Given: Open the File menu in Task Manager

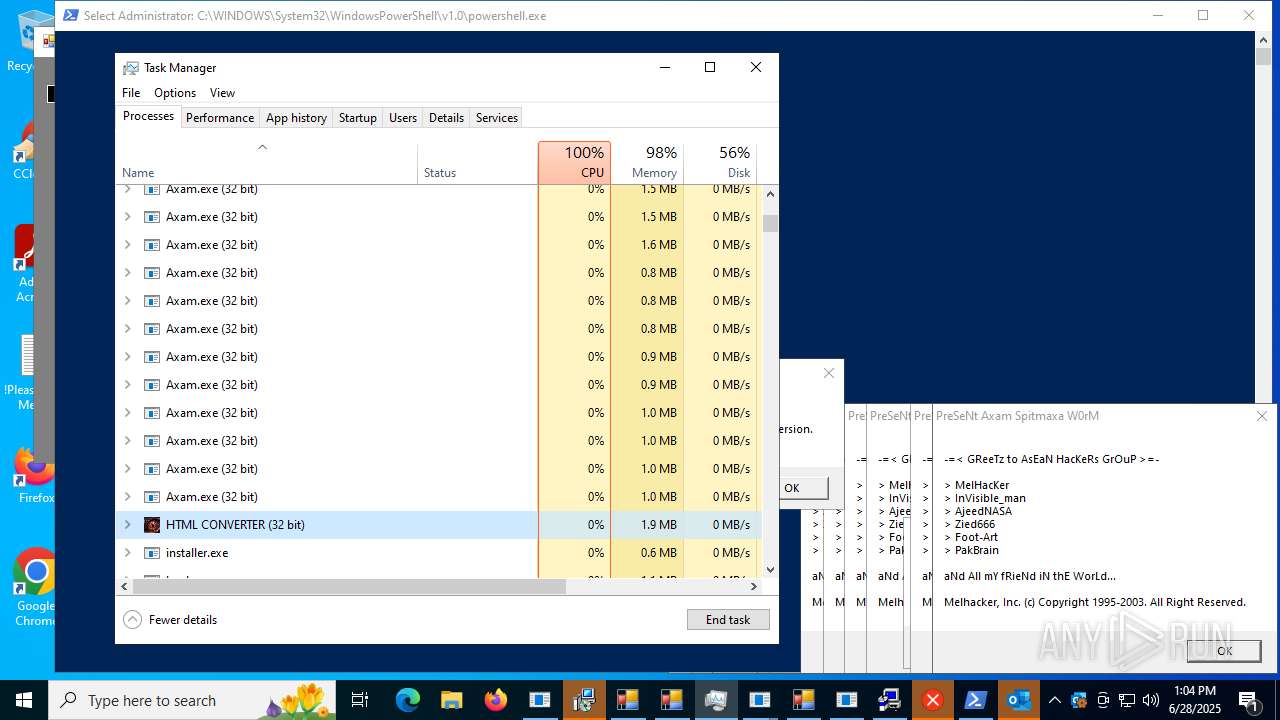Looking at the screenshot, I should point(131,93).
